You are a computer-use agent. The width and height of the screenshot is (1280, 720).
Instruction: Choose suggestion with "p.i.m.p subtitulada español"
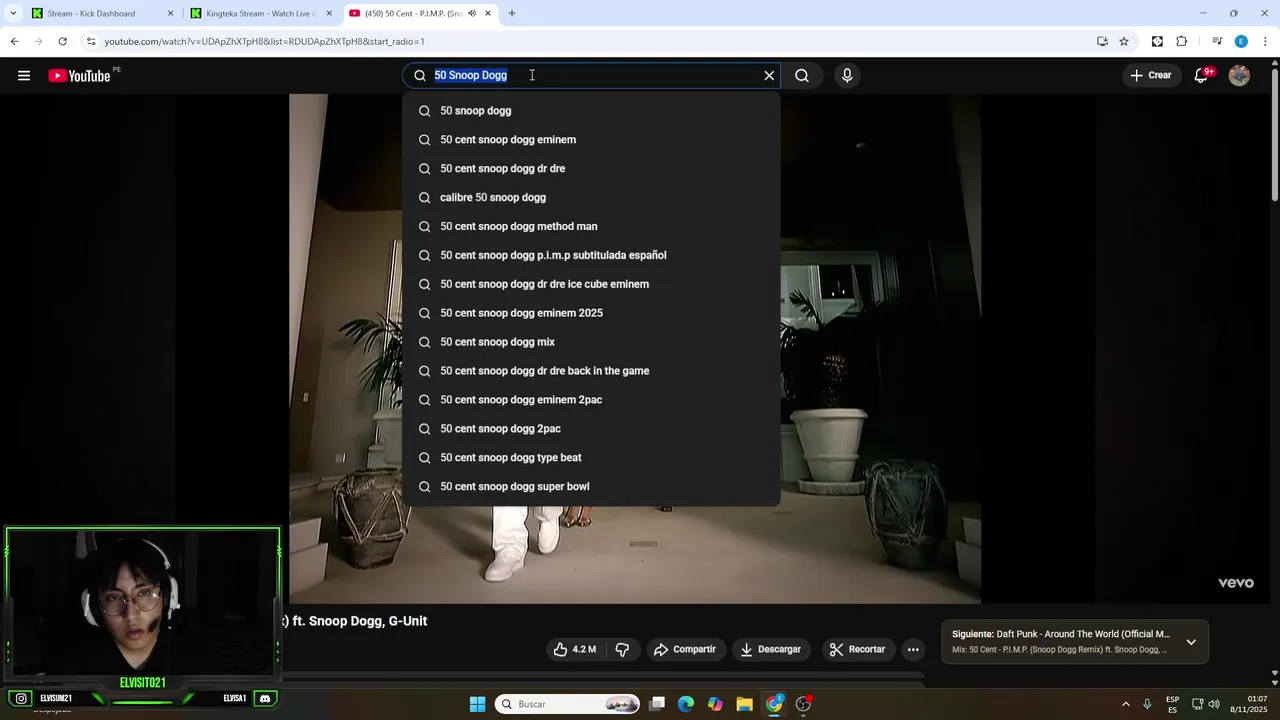click(591, 255)
